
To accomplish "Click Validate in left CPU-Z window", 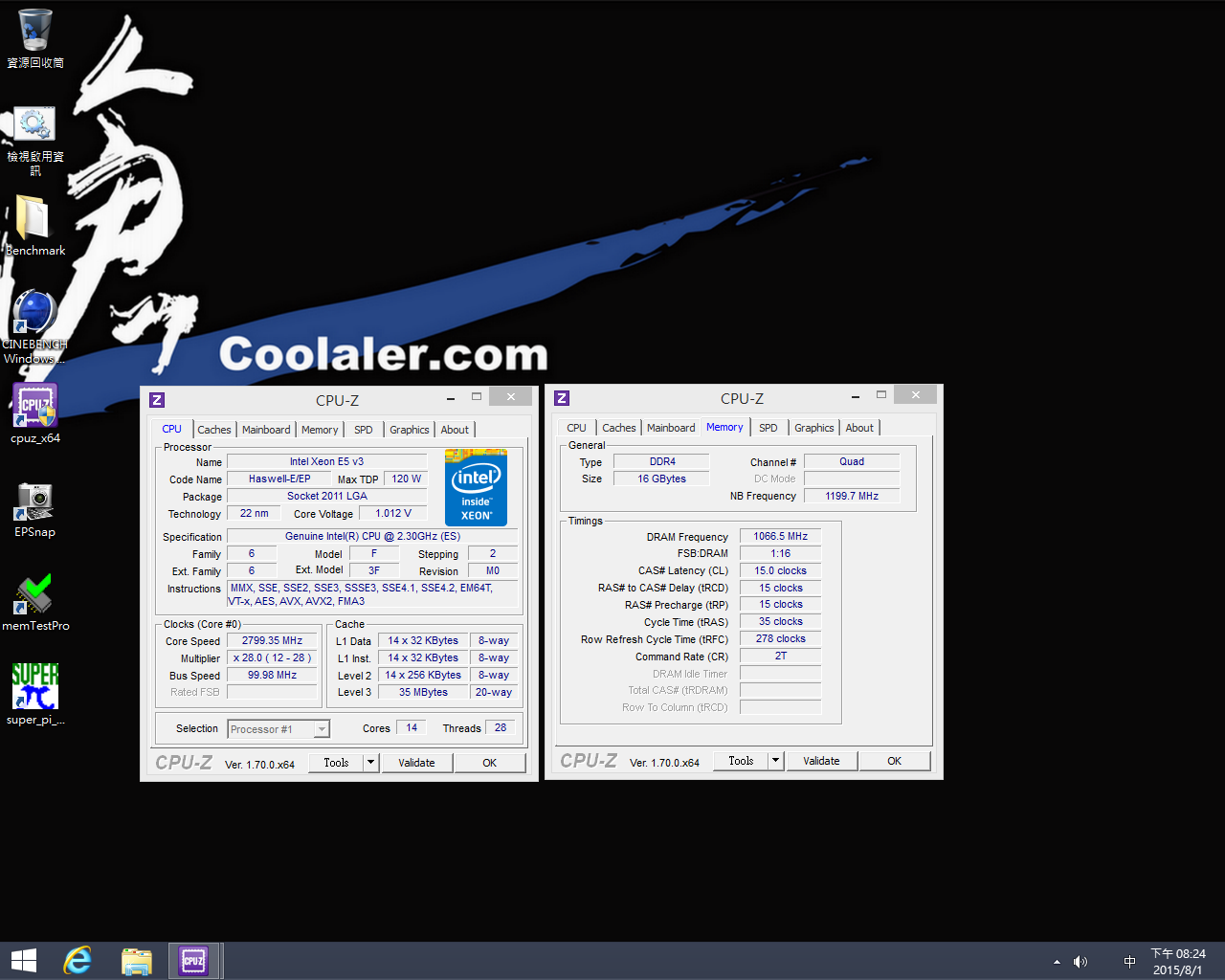I will [x=417, y=763].
